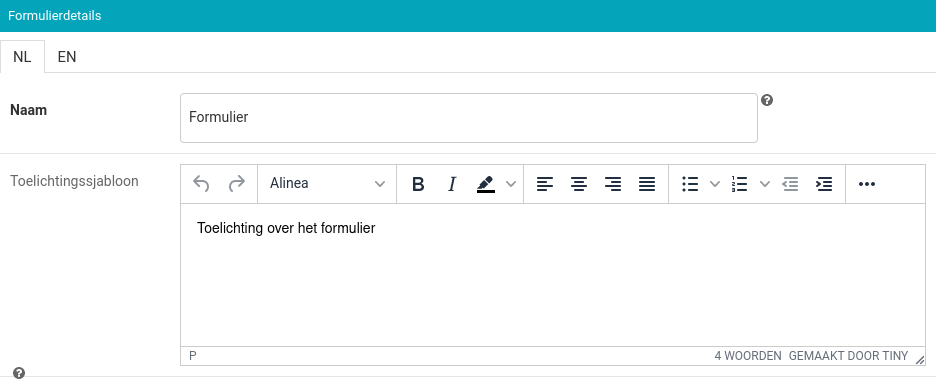Expand bullet list style options
Viewport: 936px width, 381px height.
pyautogui.click(x=715, y=184)
